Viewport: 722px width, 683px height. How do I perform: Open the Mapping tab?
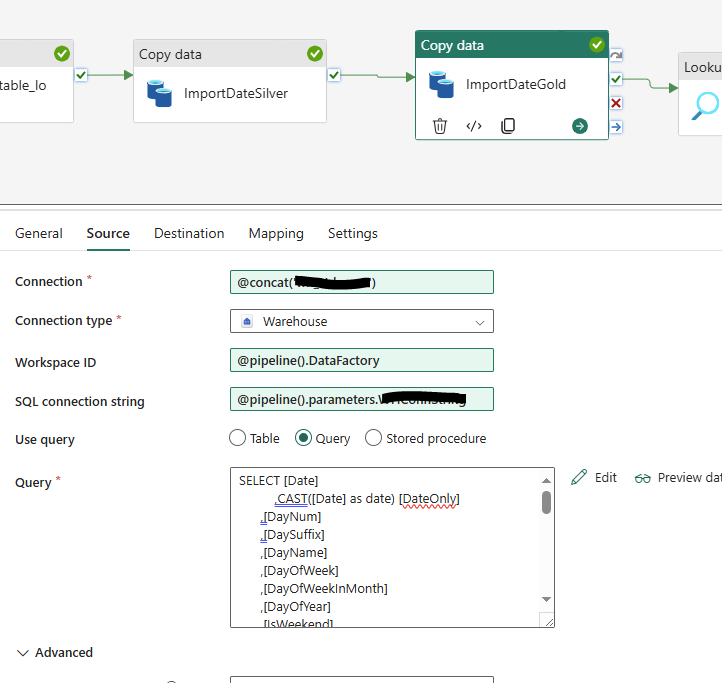pos(276,234)
